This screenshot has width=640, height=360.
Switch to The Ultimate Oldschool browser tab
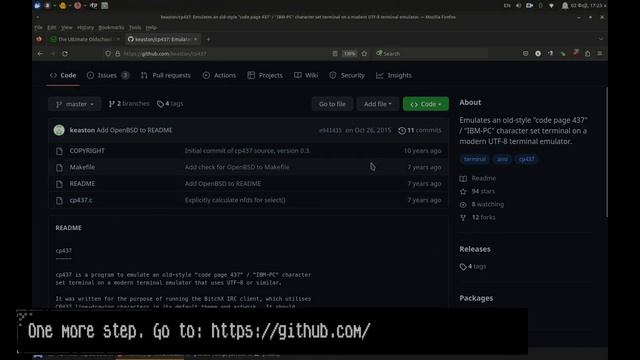[x=84, y=39]
